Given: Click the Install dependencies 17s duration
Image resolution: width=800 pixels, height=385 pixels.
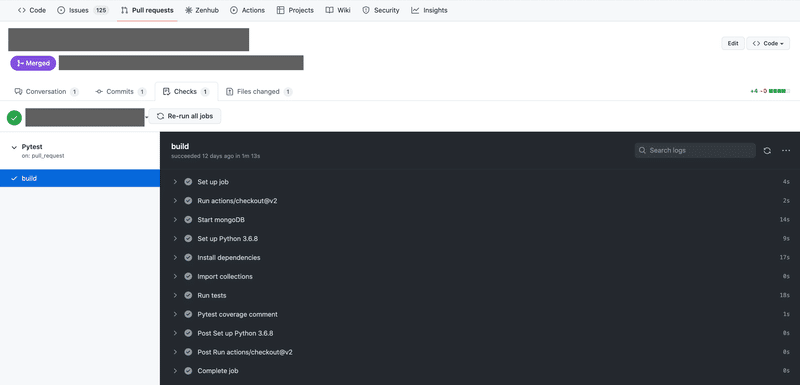Looking at the screenshot, I should point(785,258).
